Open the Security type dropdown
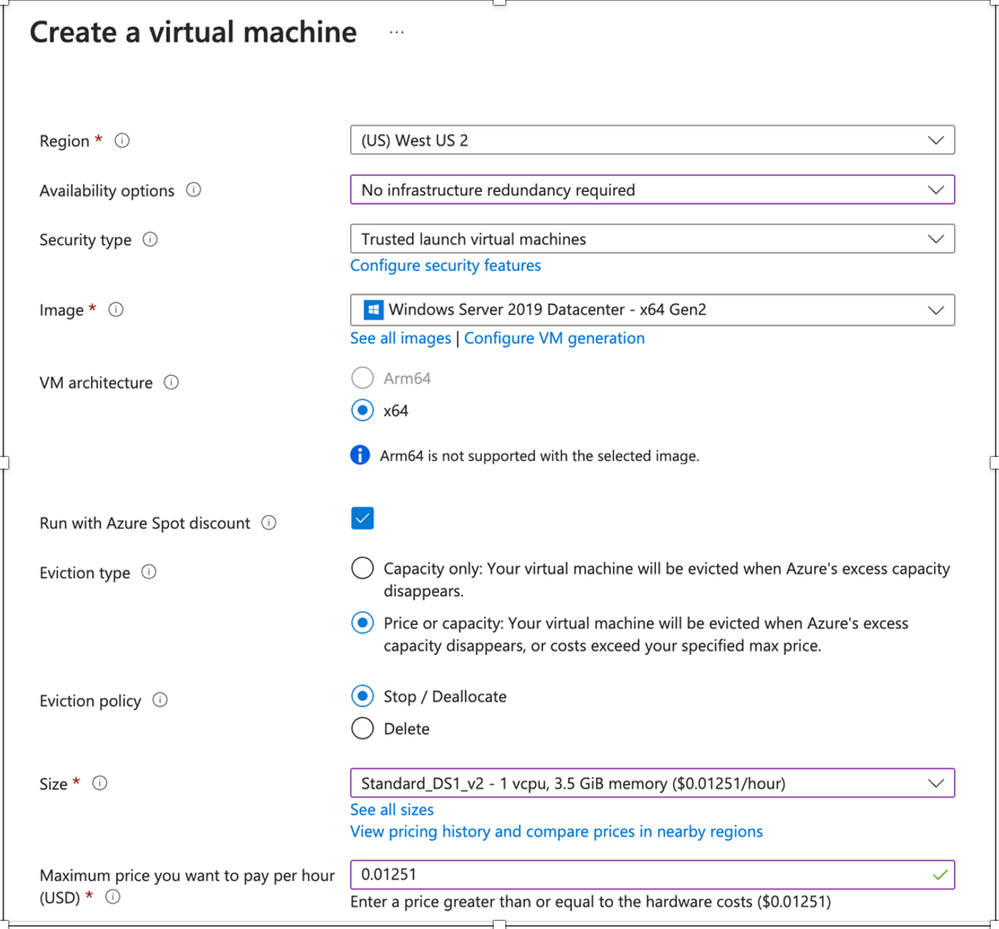This screenshot has height=929, width=999. point(652,239)
